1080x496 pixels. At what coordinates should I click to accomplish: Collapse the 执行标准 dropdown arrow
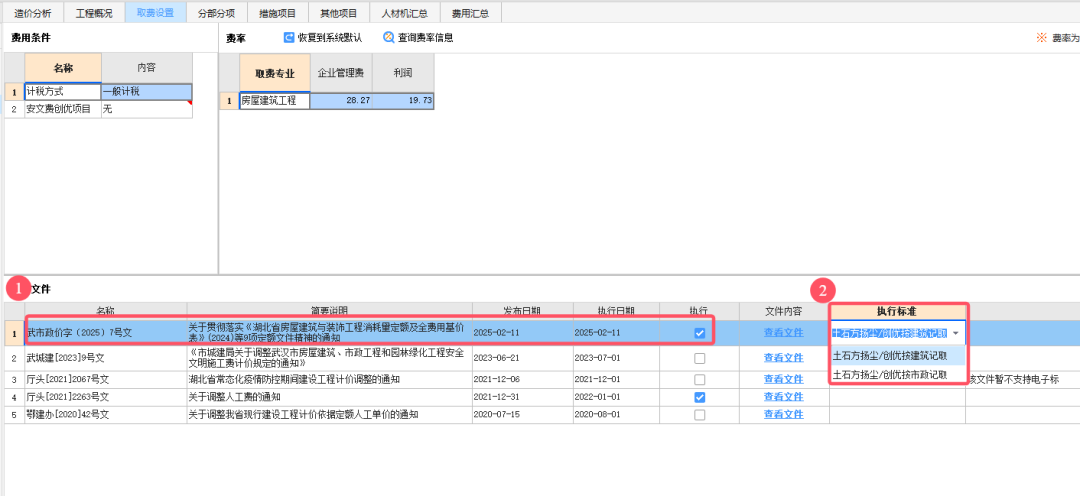click(955, 333)
